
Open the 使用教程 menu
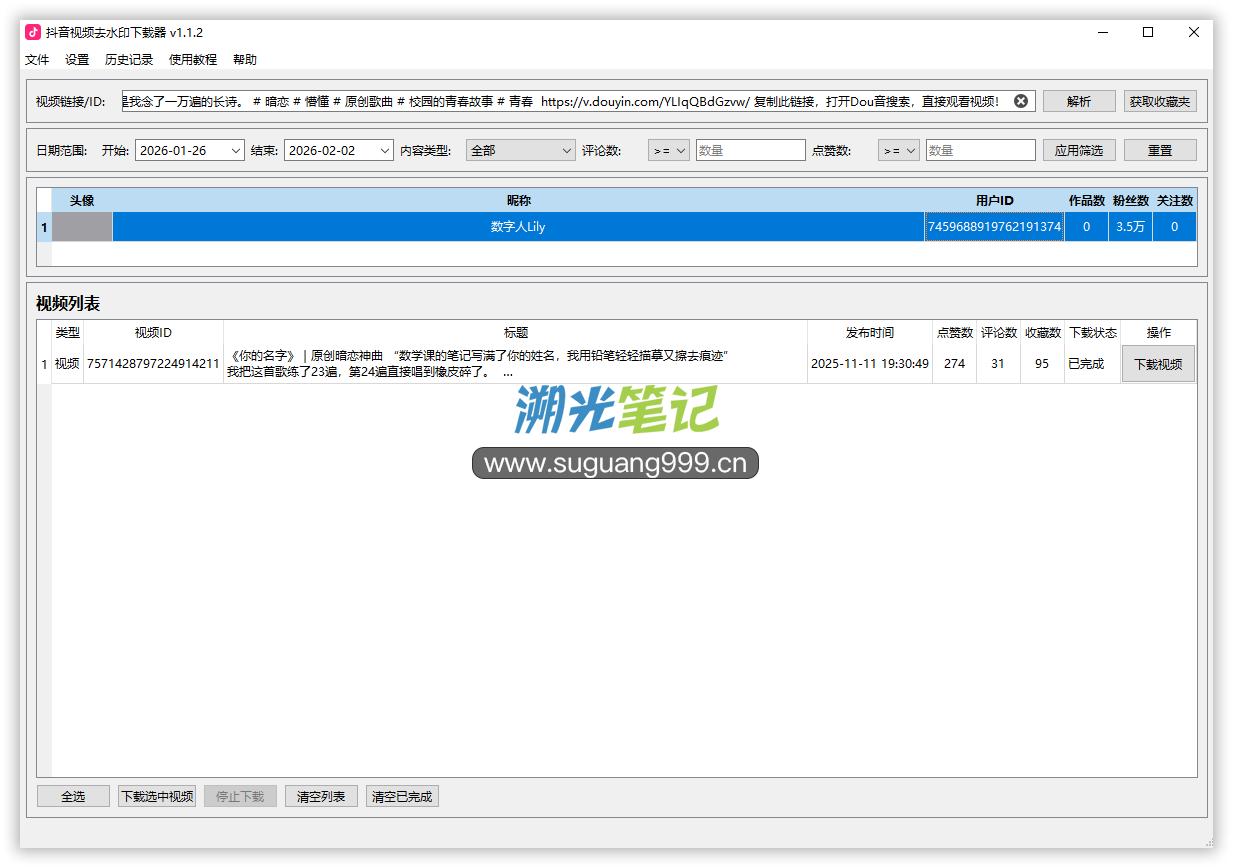click(x=193, y=60)
